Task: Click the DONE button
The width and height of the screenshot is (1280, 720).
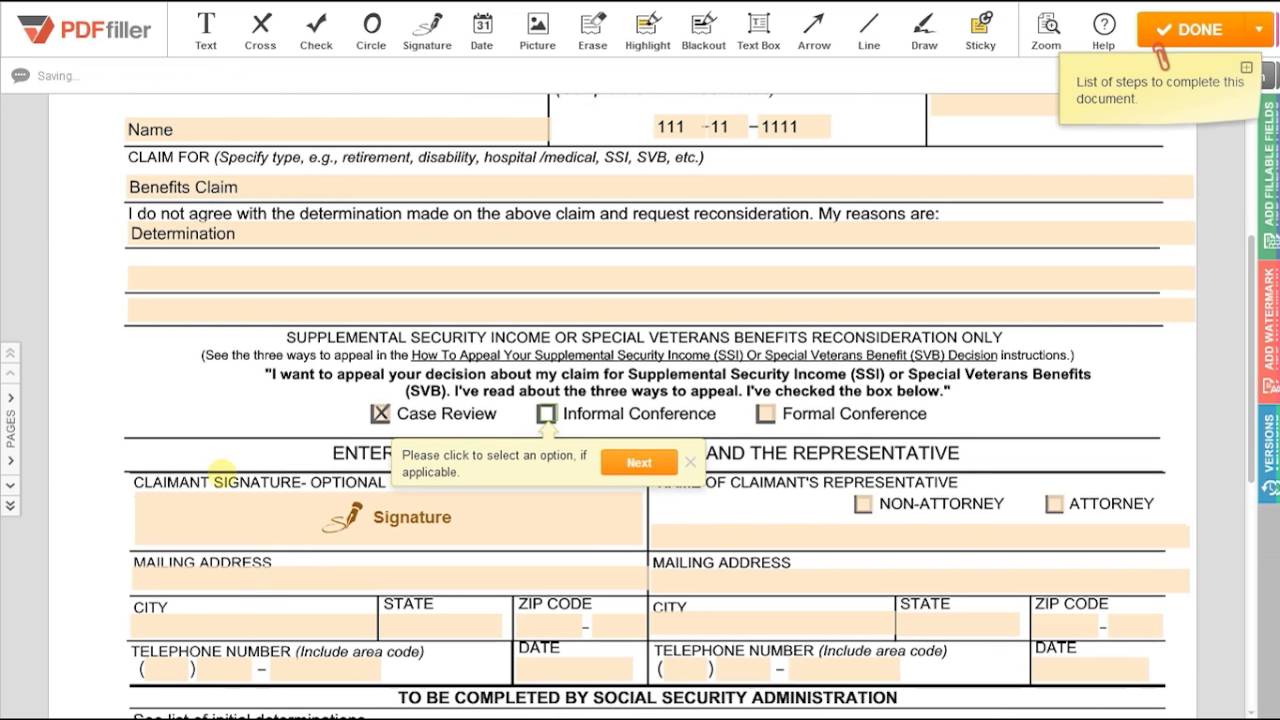Action: (1189, 30)
